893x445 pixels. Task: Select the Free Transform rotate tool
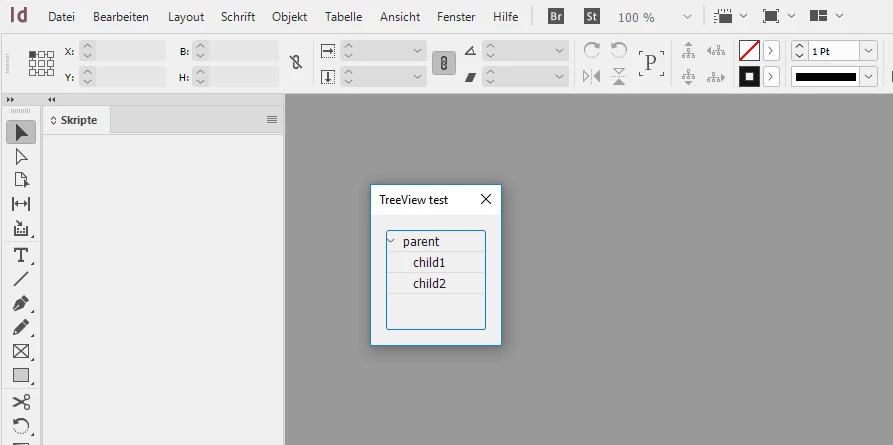point(21,426)
